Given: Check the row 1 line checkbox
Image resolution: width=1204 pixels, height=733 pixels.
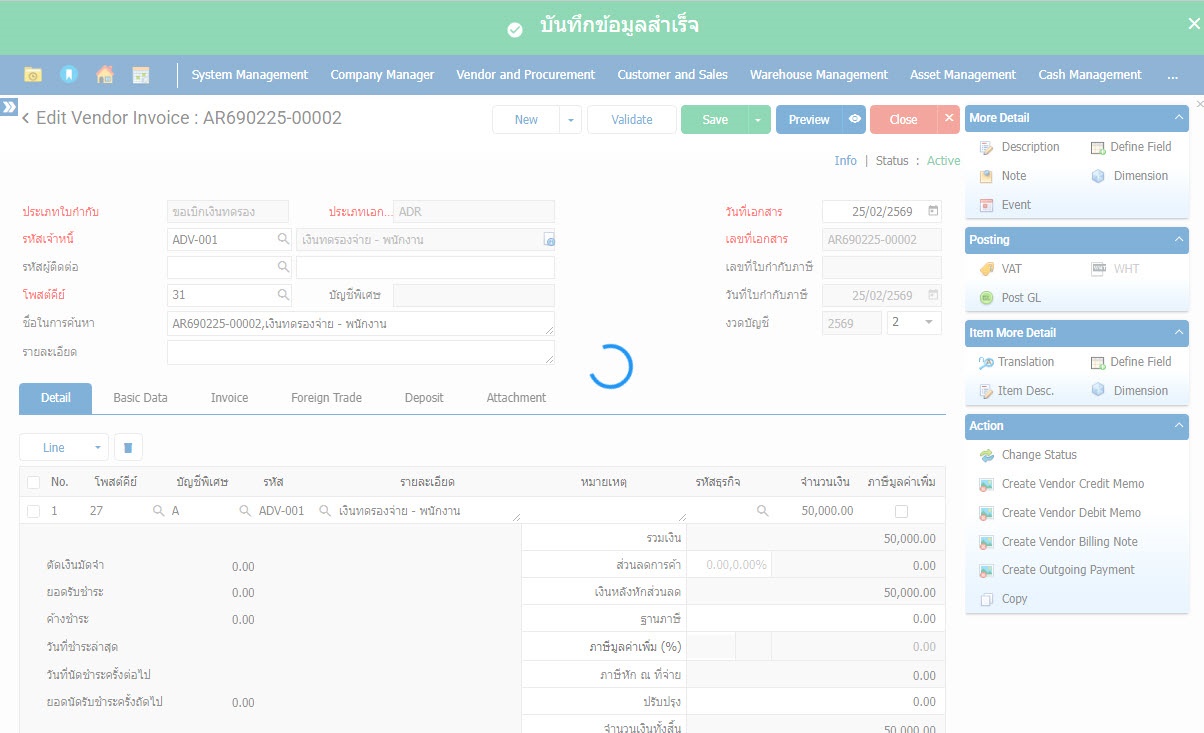Looking at the screenshot, I should (x=34, y=511).
